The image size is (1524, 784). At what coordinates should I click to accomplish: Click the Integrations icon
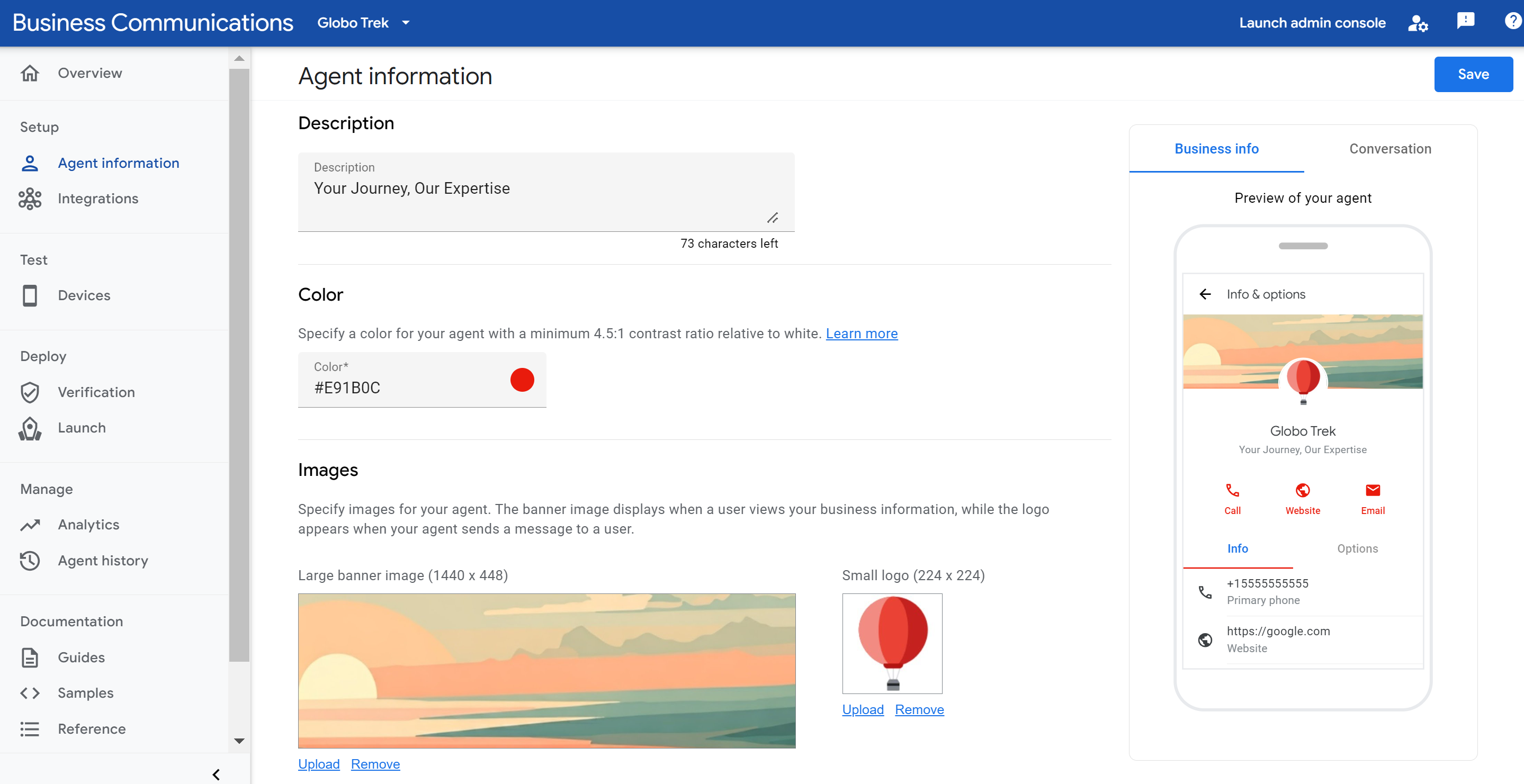30,198
